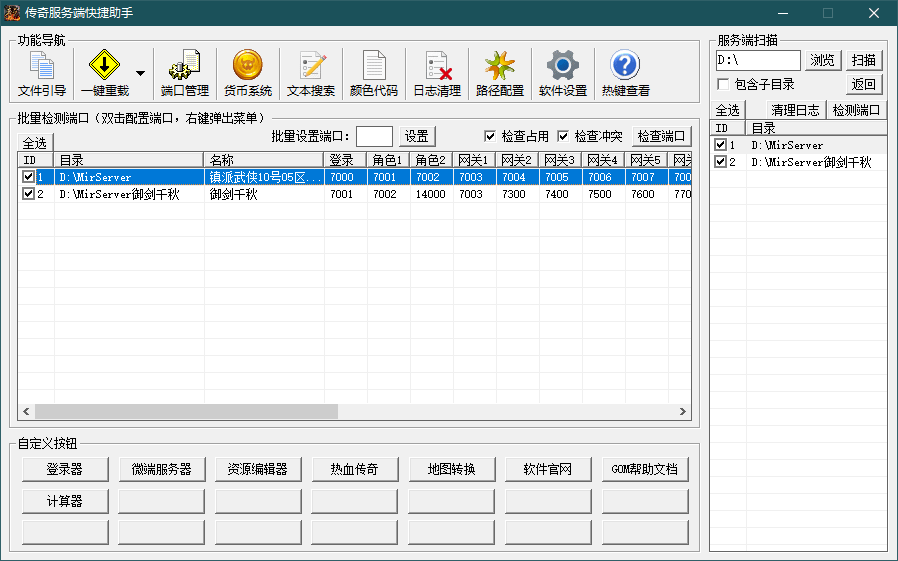Click the 检查端口 button
898x561 pixels.
coord(661,136)
